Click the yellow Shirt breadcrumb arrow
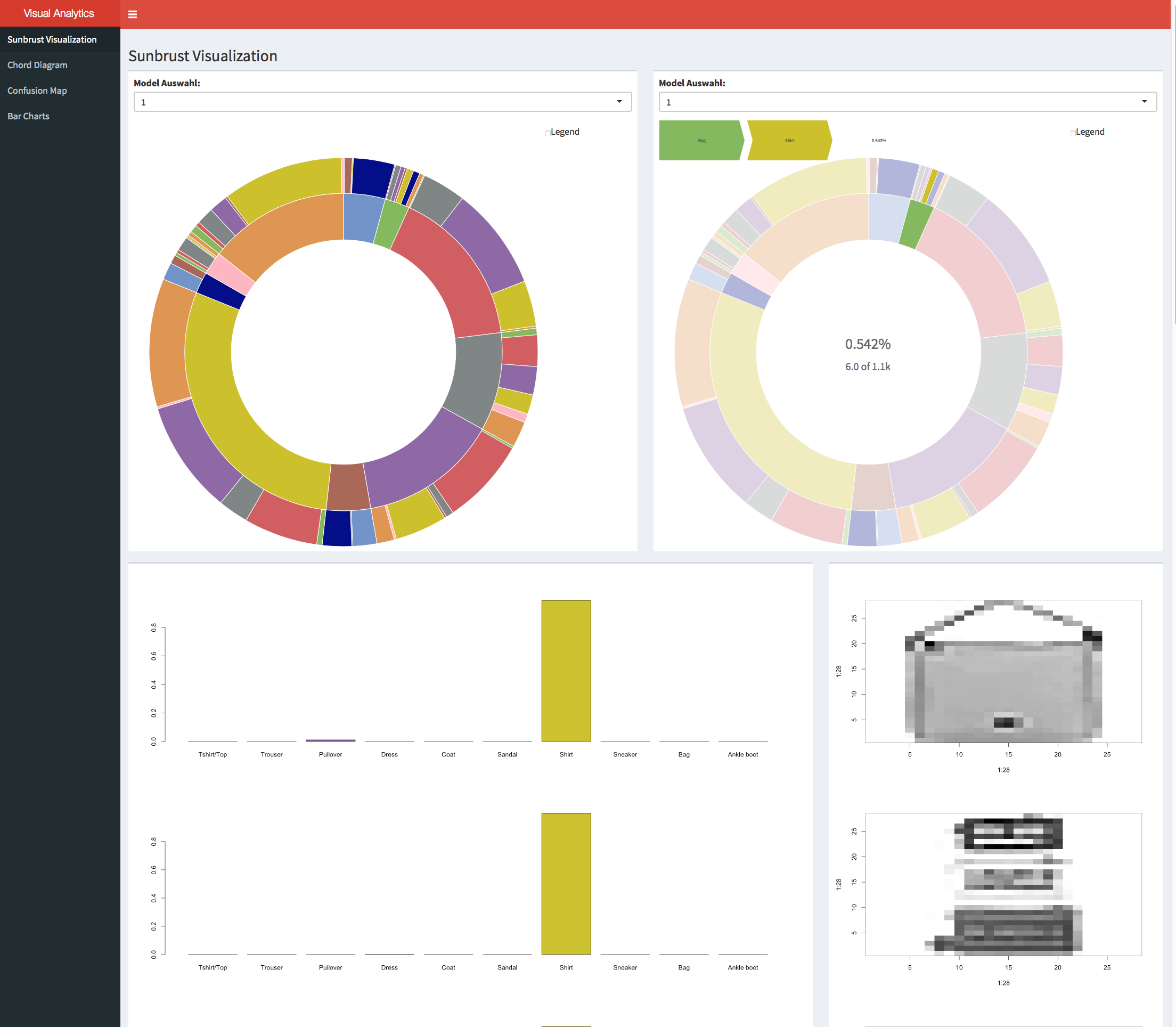 [x=789, y=141]
